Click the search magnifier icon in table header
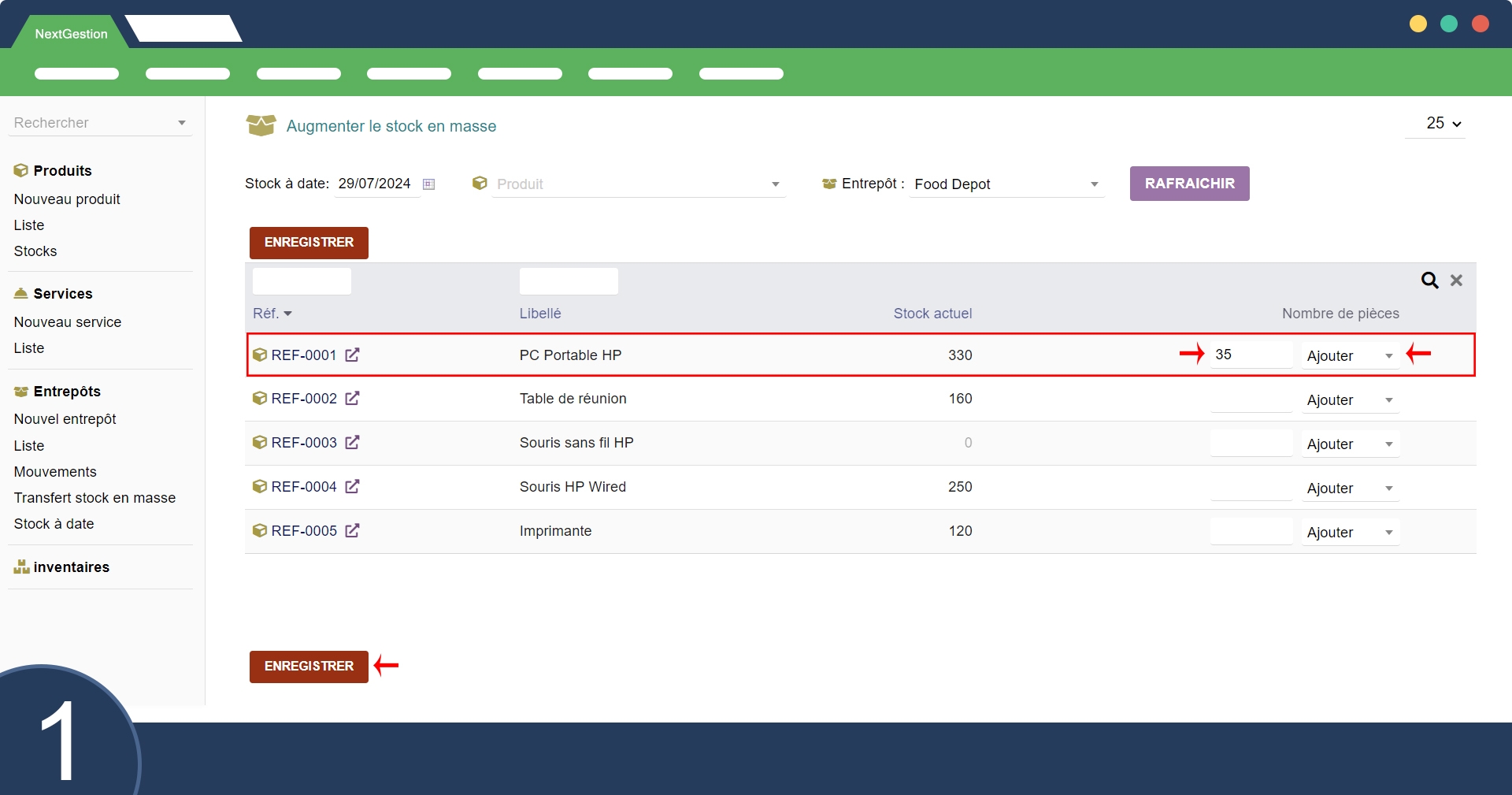 click(1429, 280)
